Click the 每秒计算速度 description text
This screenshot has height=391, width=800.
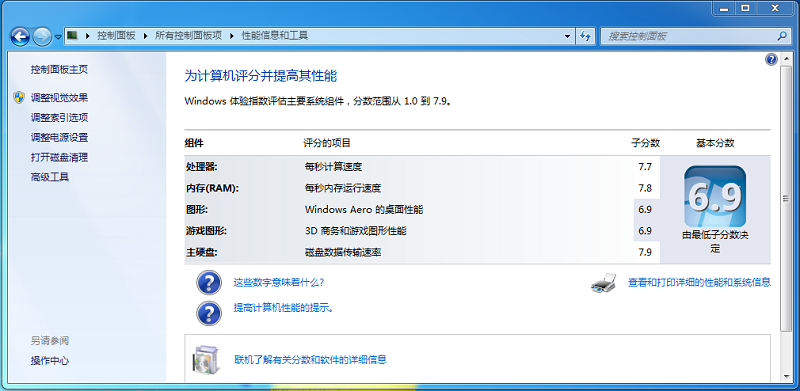(333, 166)
